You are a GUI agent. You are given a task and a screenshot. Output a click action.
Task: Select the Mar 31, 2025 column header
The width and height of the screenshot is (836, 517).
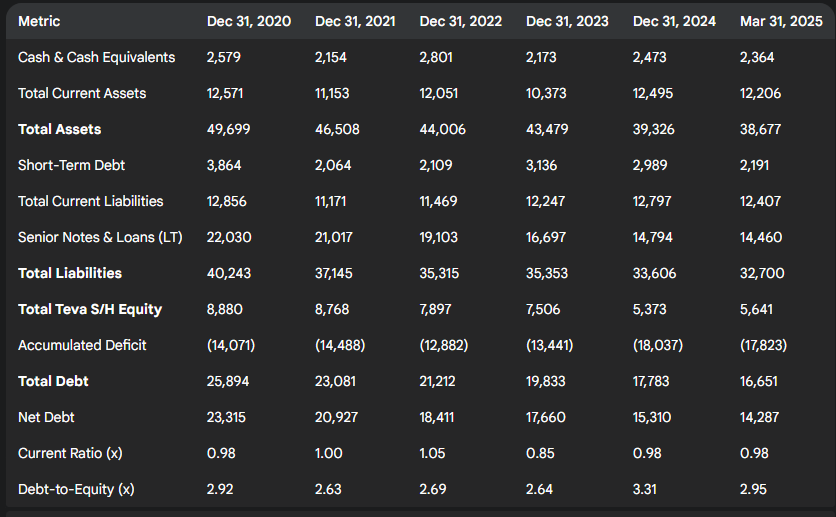(781, 21)
